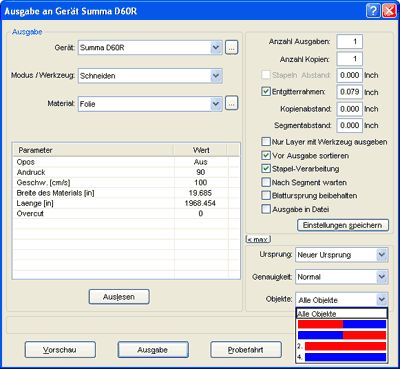Screen dimensions: 400x369
Task: Click the Anzahl Ausgaben input field
Action: click(x=350, y=42)
